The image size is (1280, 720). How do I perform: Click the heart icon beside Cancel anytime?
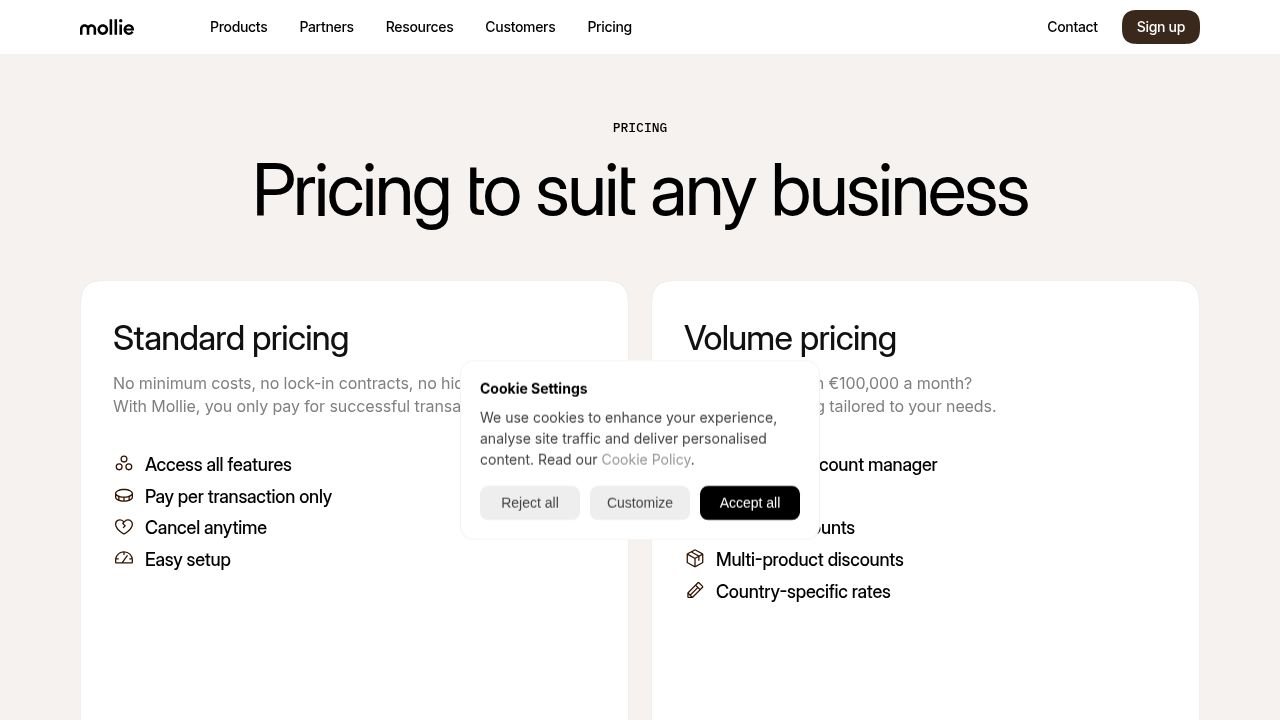pos(124,527)
